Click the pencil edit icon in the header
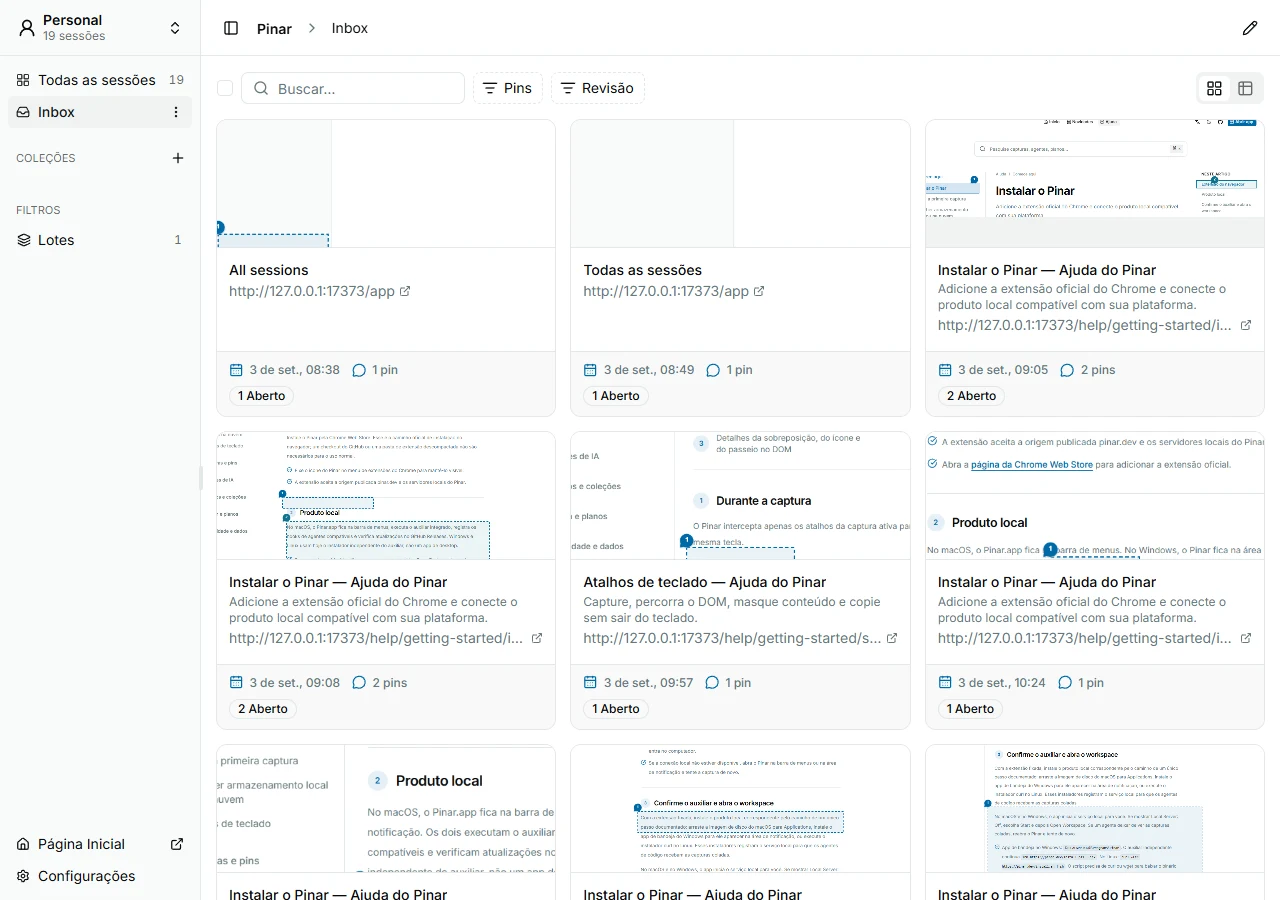 tap(1250, 28)
